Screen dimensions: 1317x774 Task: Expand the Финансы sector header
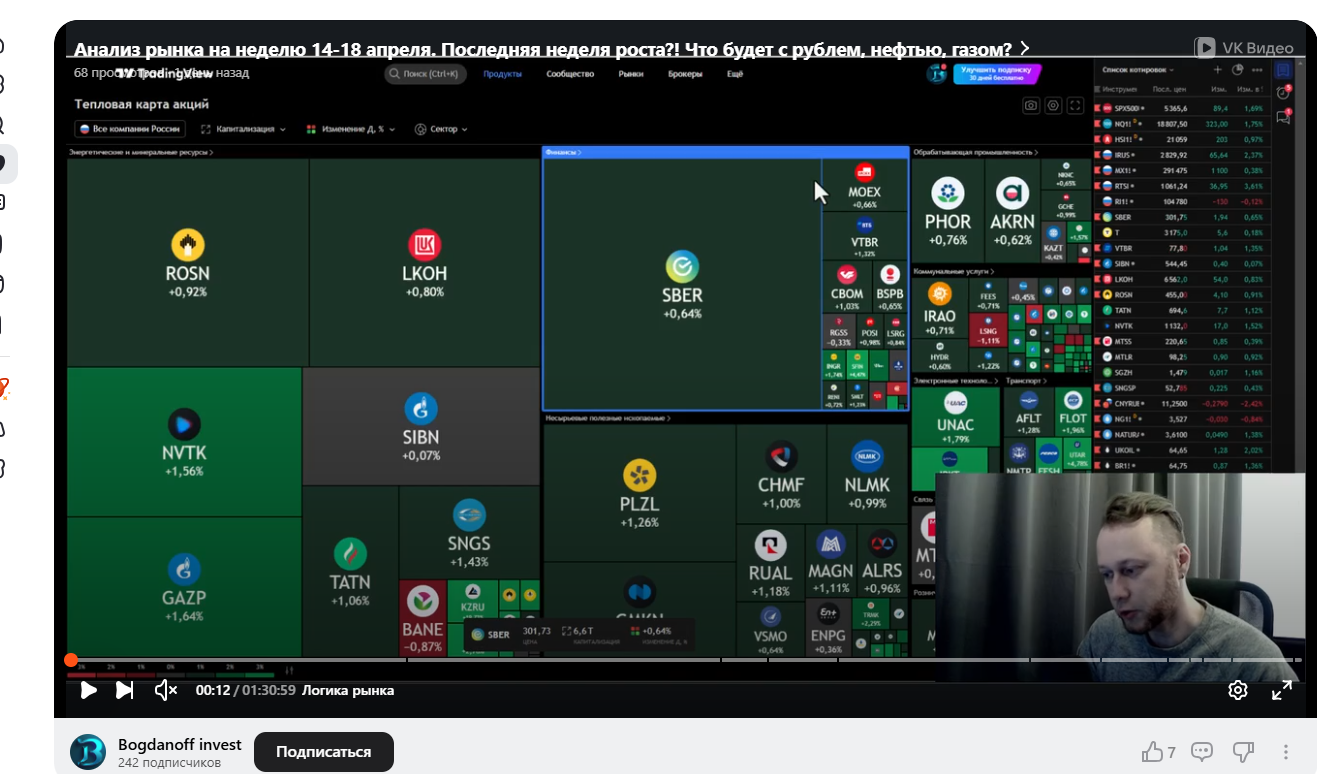point(563,152)
